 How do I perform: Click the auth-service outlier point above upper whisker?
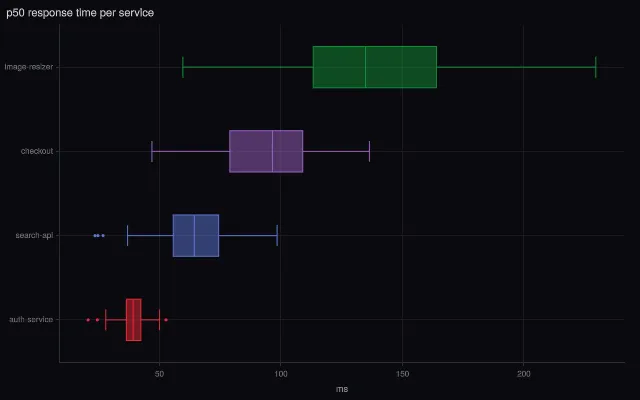(166, 320)
